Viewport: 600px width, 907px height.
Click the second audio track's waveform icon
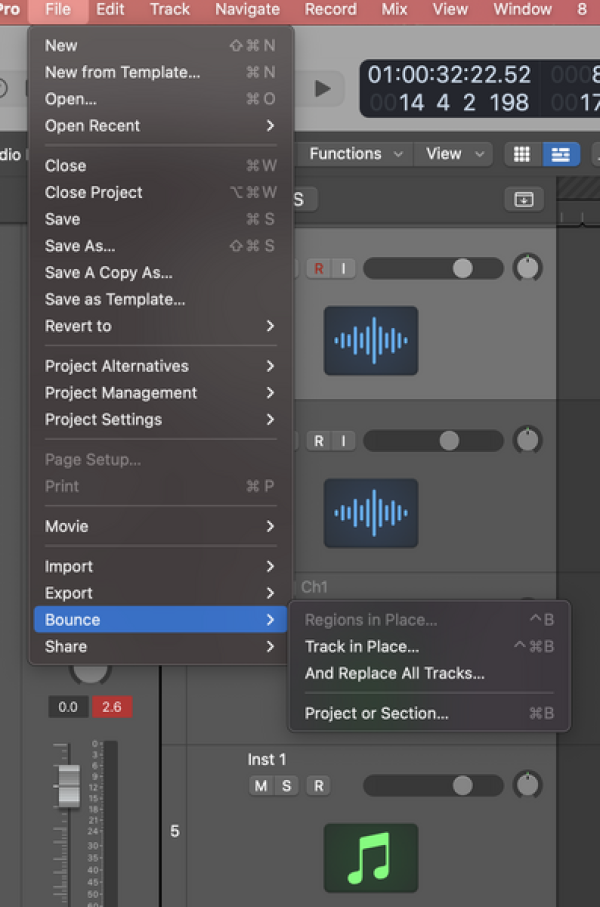[371, 513]
